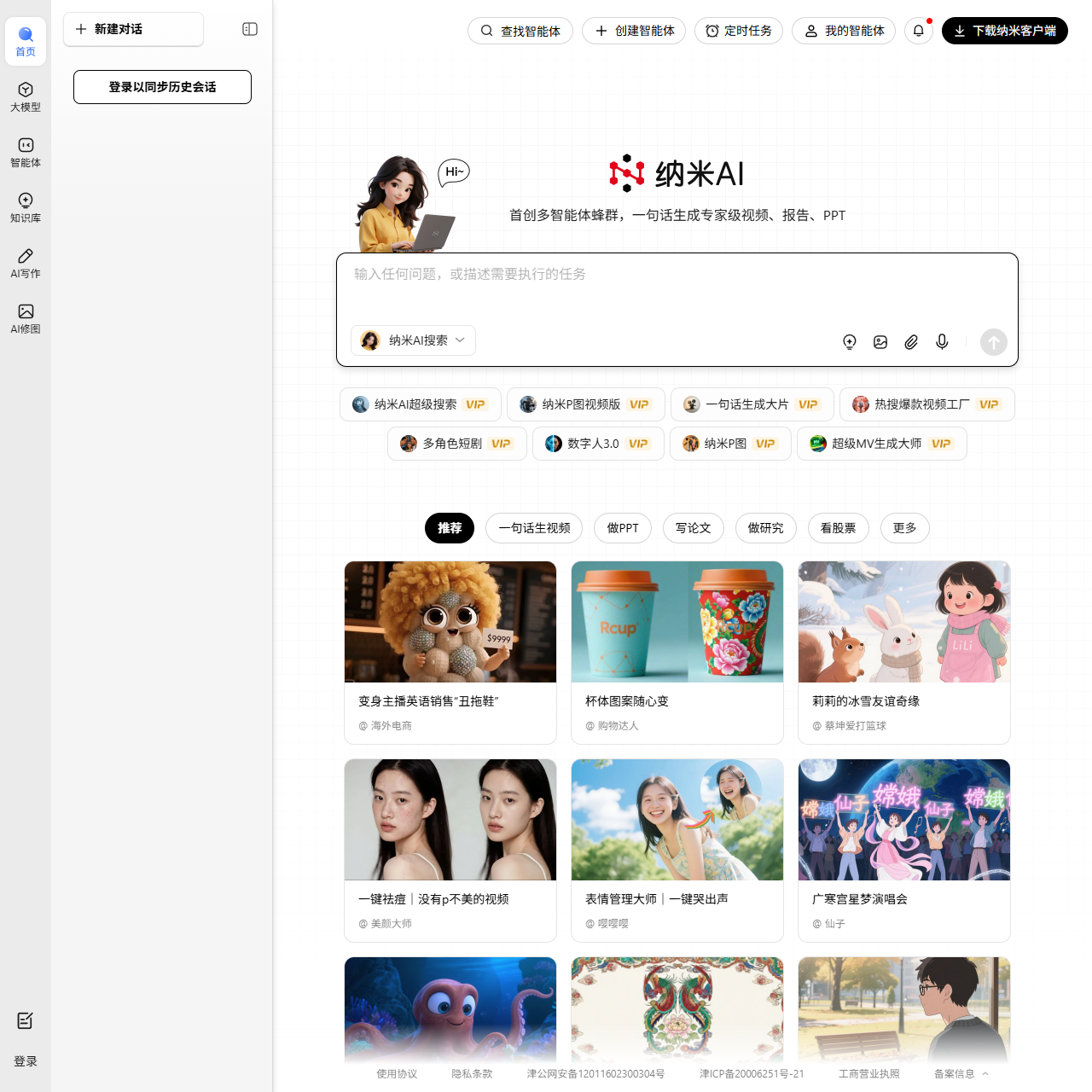Go to 知识库 in the sidebar
The width and height of the screenshot is (1092, 1092).
coord(26,207)
